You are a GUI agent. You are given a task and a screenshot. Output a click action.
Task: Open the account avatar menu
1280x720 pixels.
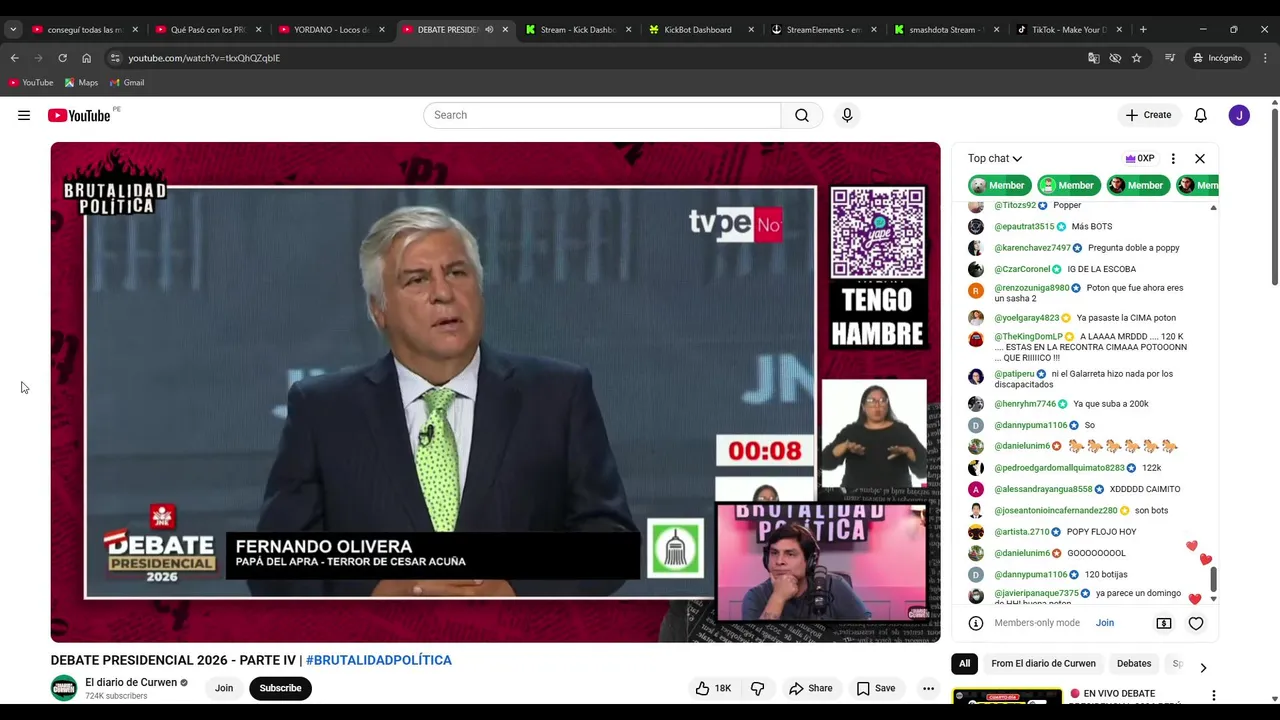[1239, 115]
